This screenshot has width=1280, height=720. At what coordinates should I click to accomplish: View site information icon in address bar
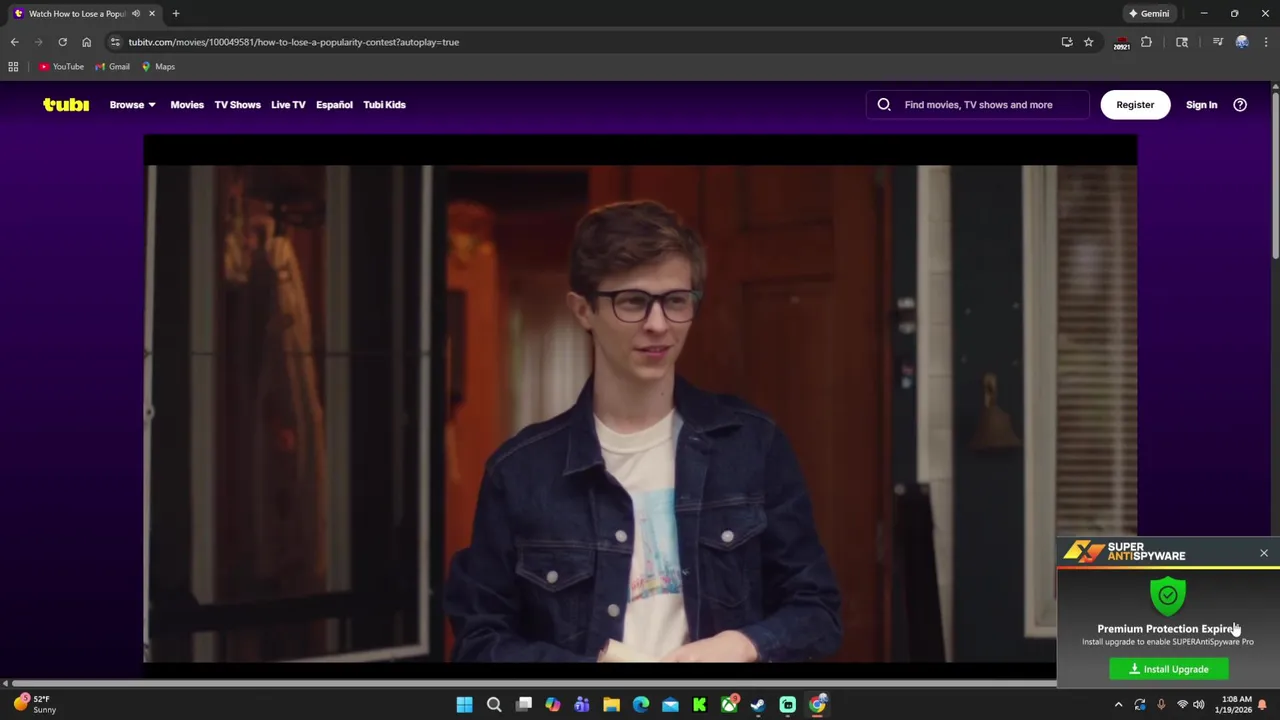(115, 42)
